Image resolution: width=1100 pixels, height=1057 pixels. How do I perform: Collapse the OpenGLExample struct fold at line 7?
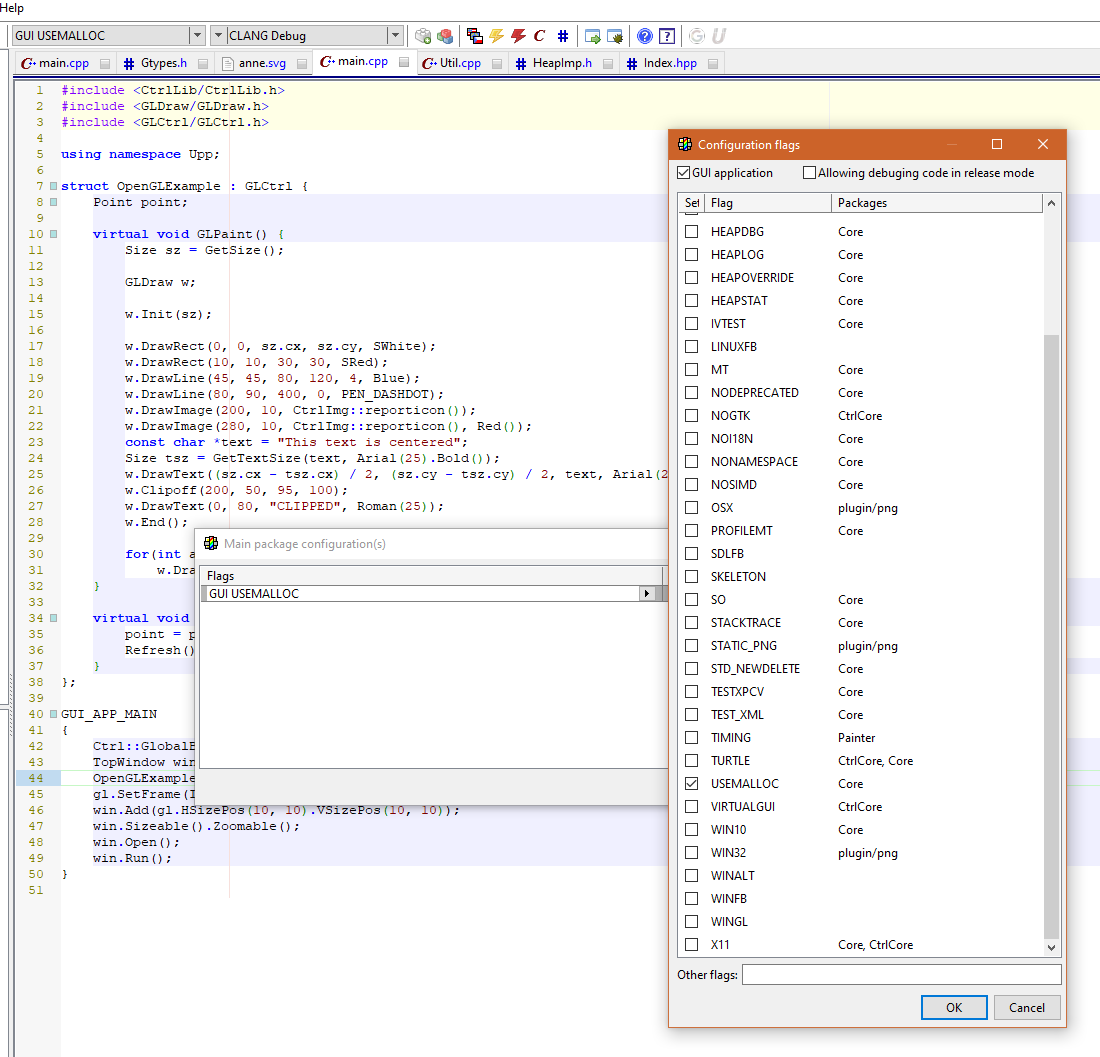tap(53, 186)
